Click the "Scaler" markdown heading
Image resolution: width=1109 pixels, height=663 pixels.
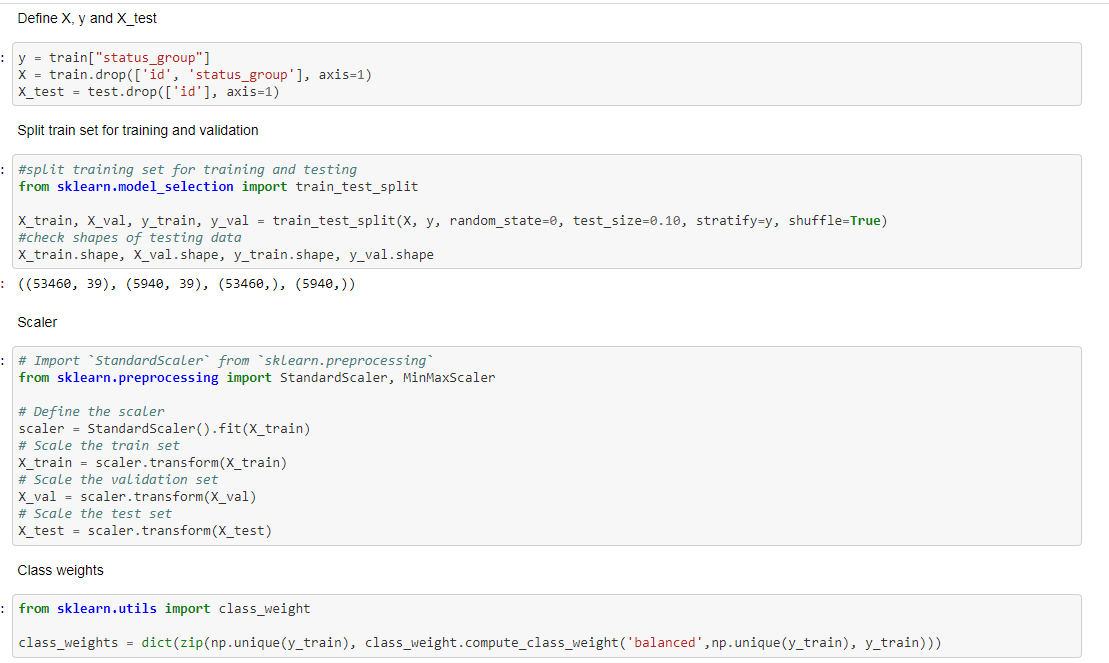coord(37,321)
